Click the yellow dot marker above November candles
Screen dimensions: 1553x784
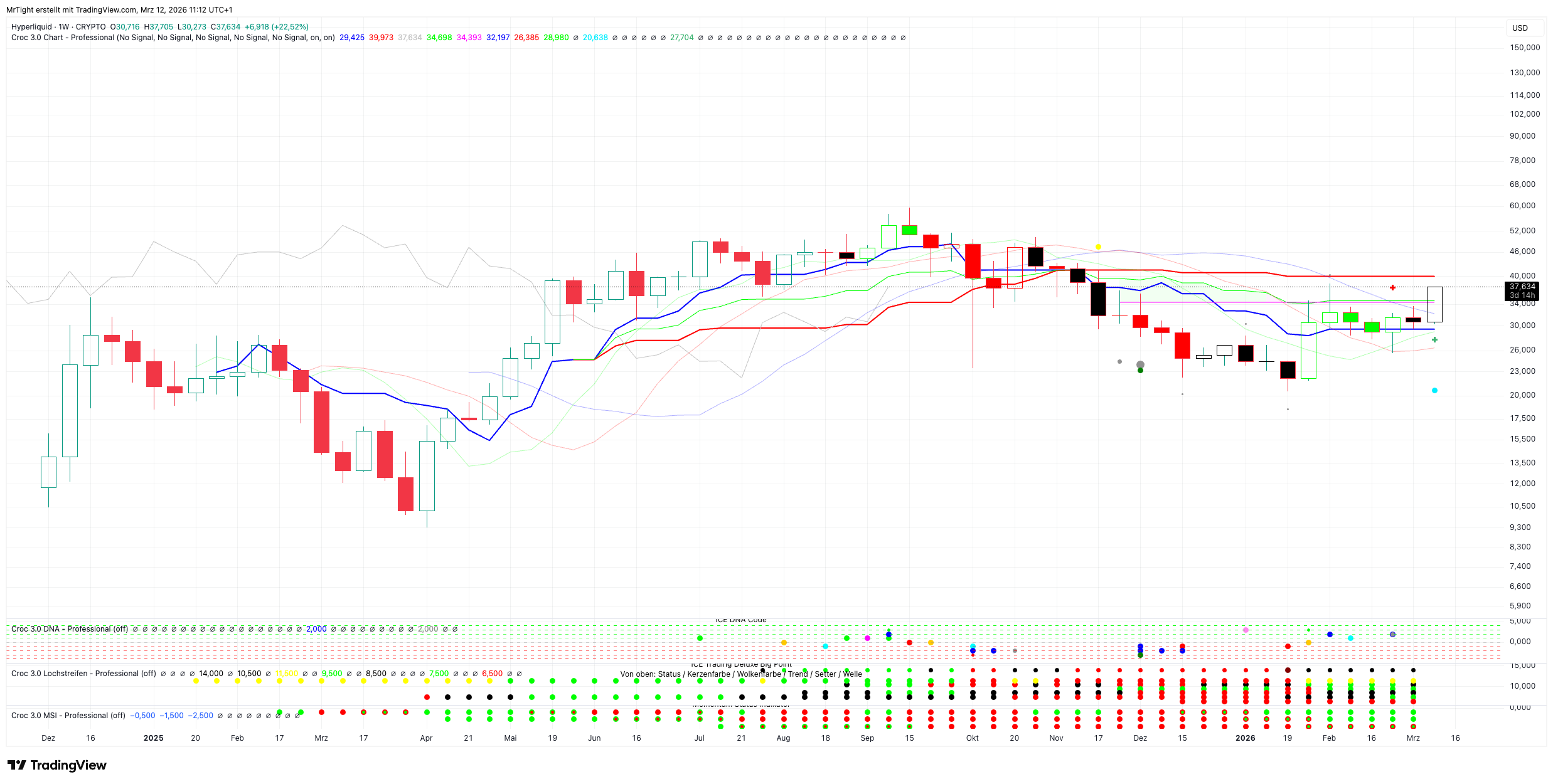[1098, 246]
